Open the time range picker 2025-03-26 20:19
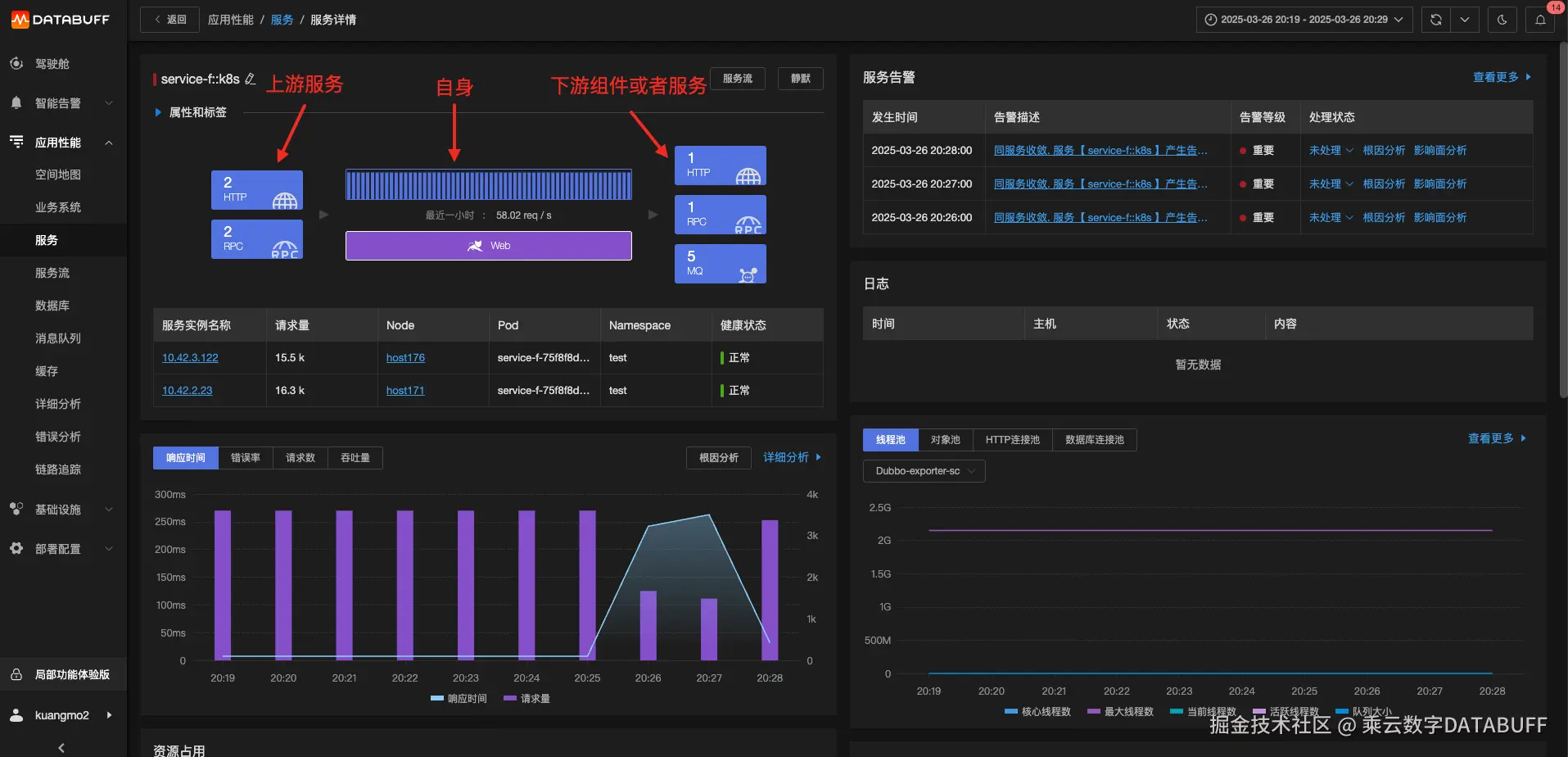 pyautogui.click(x=1304, y=20)
